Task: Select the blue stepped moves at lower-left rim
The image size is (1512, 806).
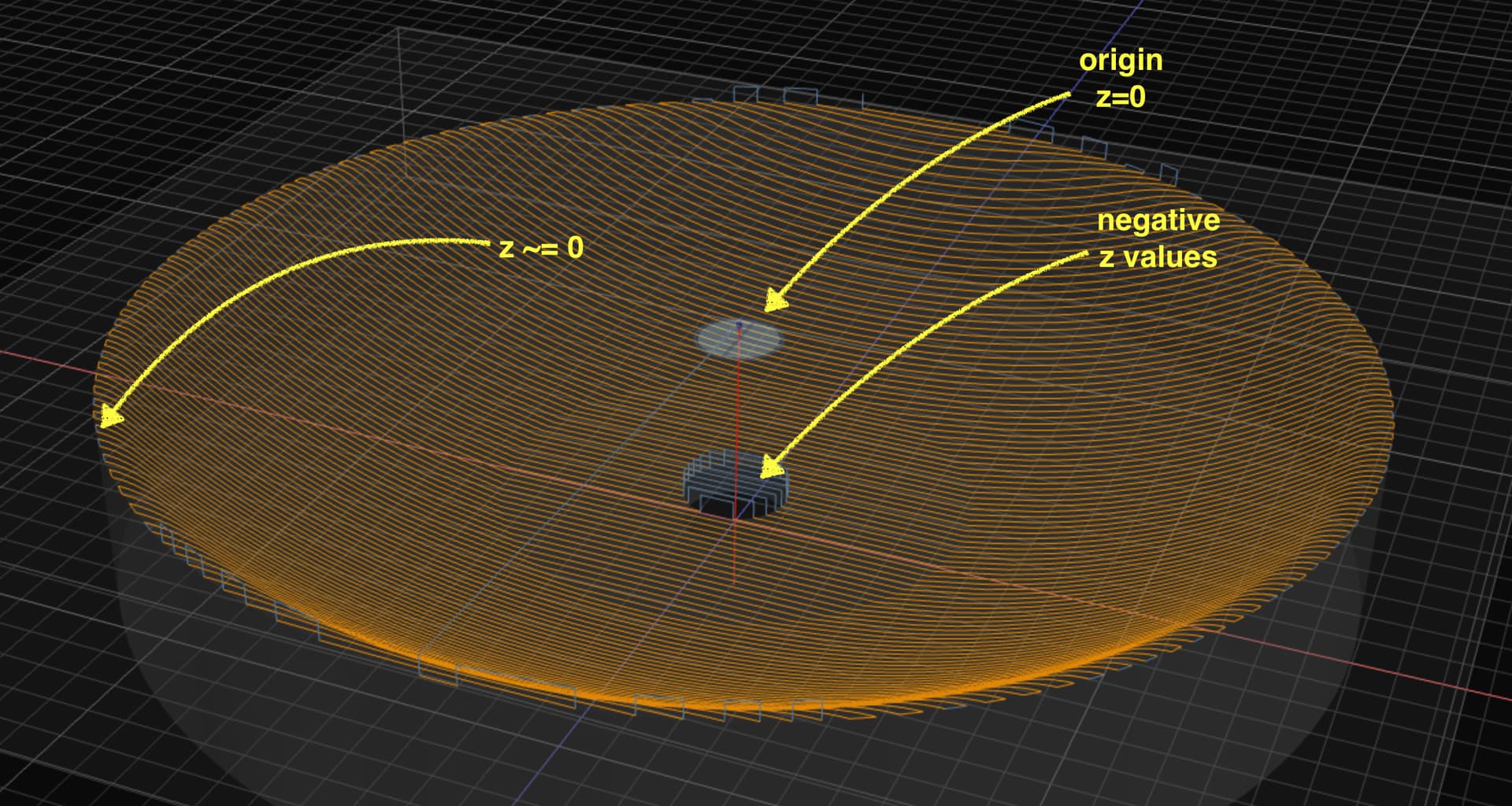Action: pyautogui.click(x=236, y=584)
